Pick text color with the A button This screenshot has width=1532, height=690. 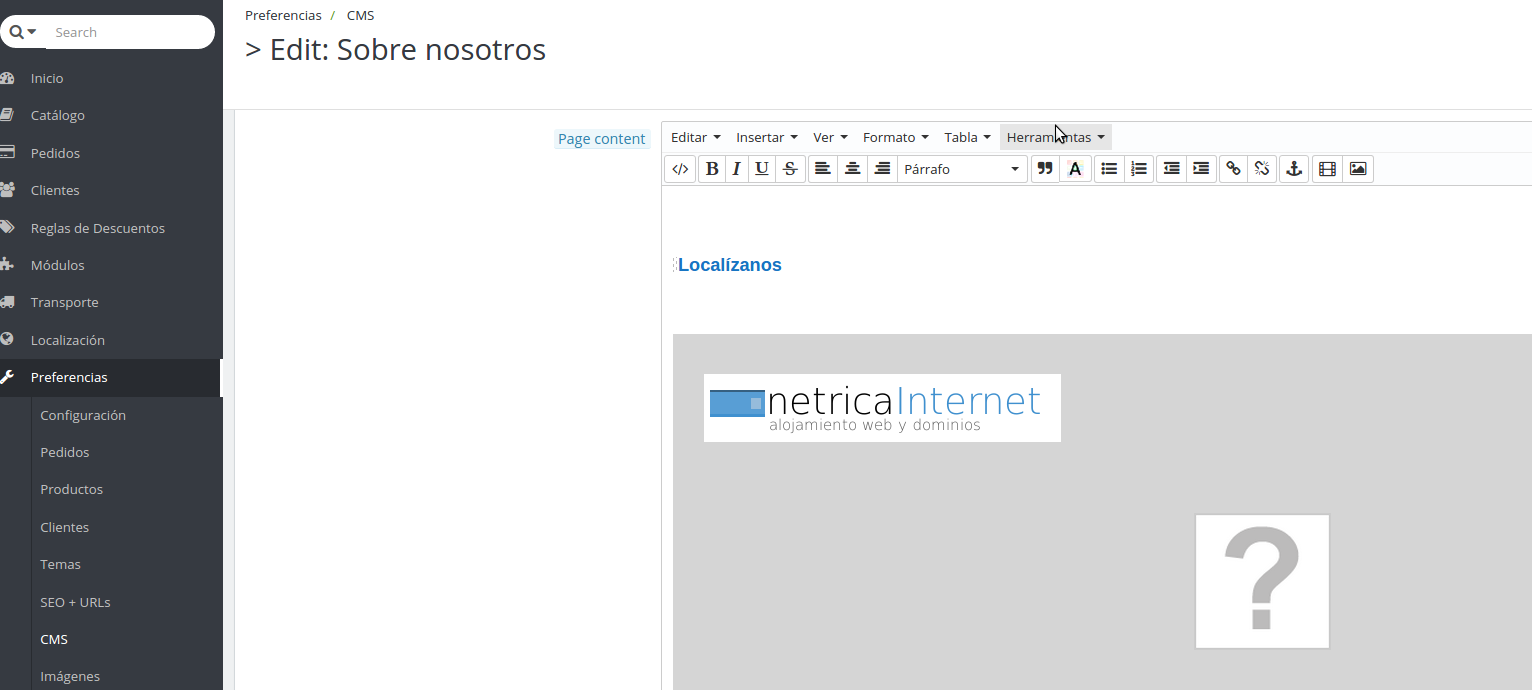[x=1075, y=169]
